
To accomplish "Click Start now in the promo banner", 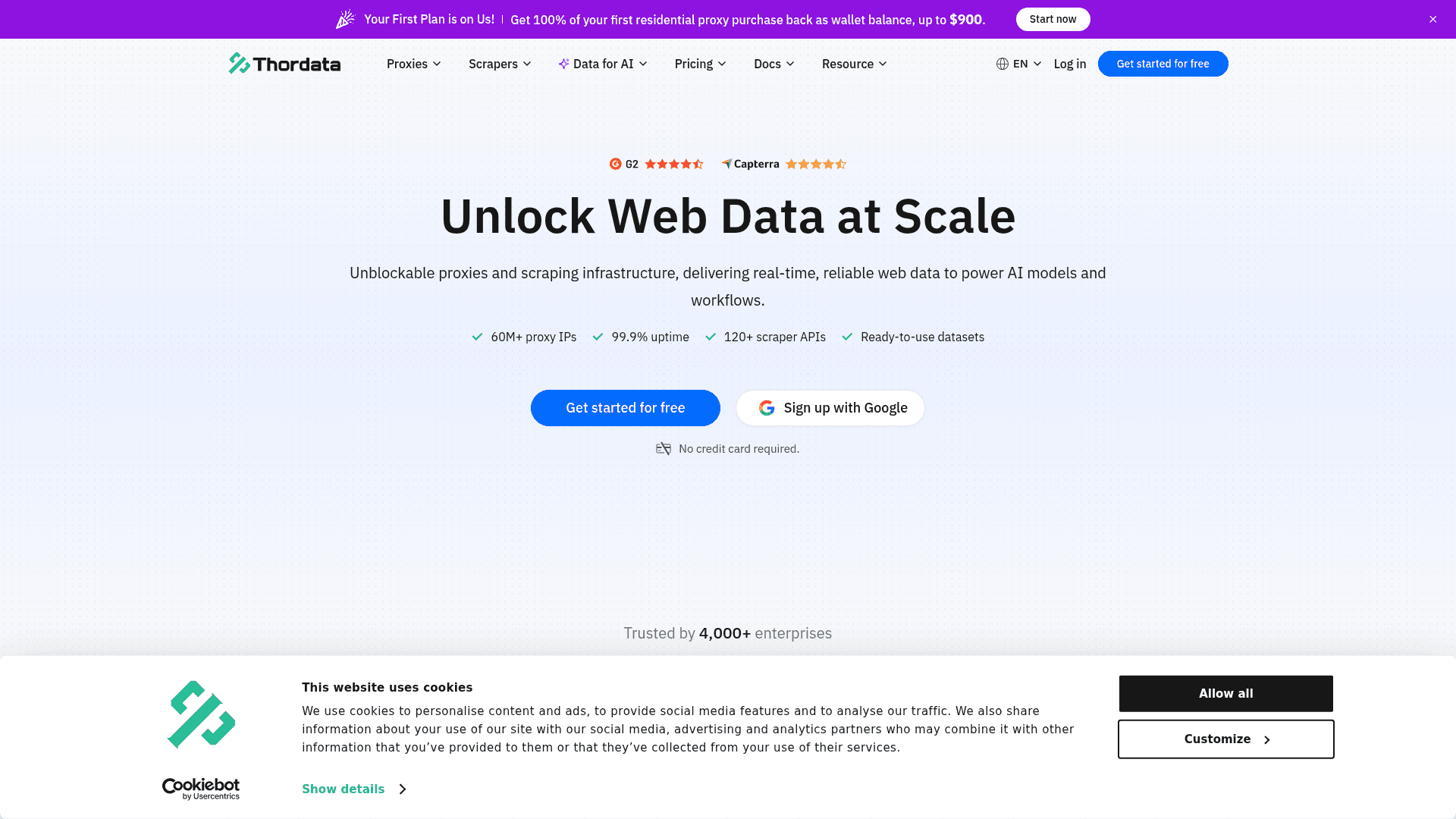I will (x=1053, y=19).
